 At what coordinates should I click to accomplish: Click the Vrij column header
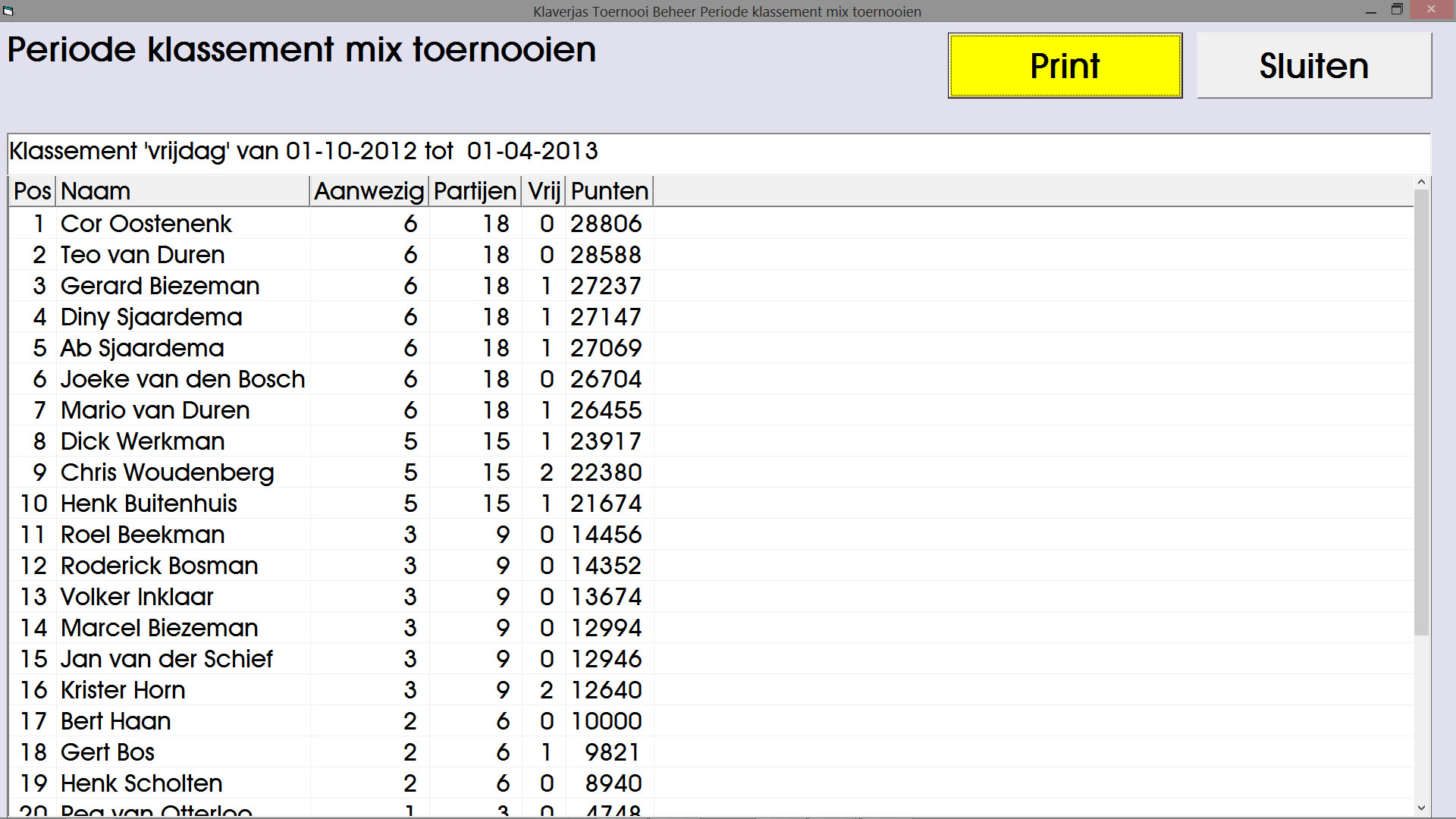tap(544, 191)
